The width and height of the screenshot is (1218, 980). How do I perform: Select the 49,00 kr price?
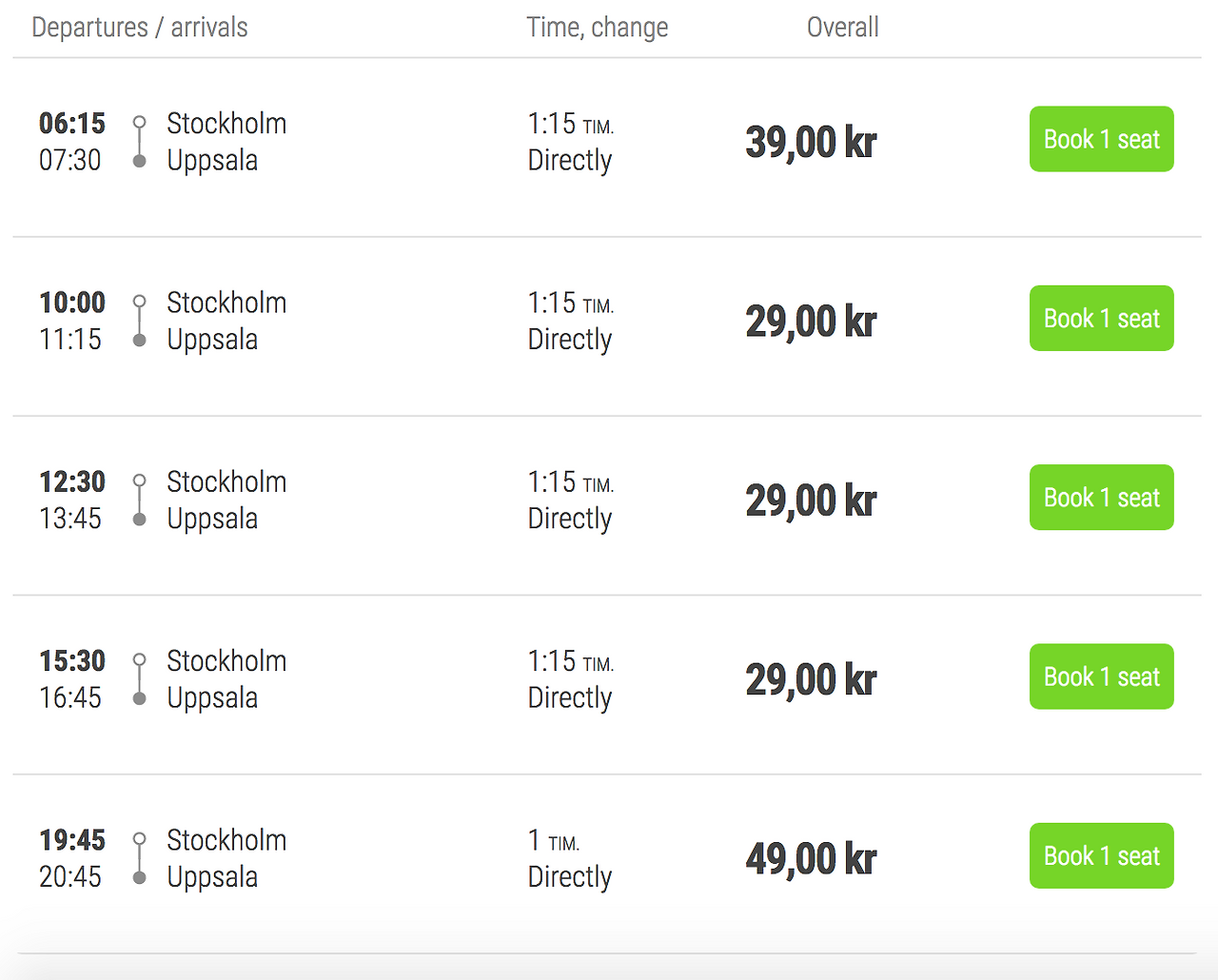tap(811, 859)
